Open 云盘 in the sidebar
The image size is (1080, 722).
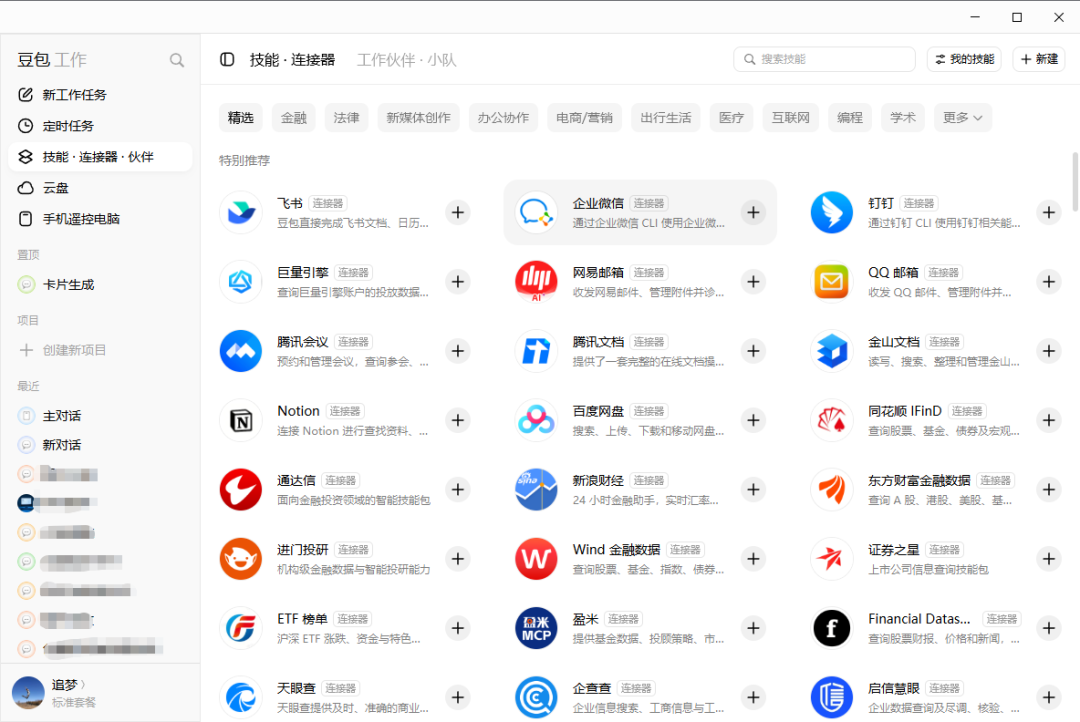100,187
